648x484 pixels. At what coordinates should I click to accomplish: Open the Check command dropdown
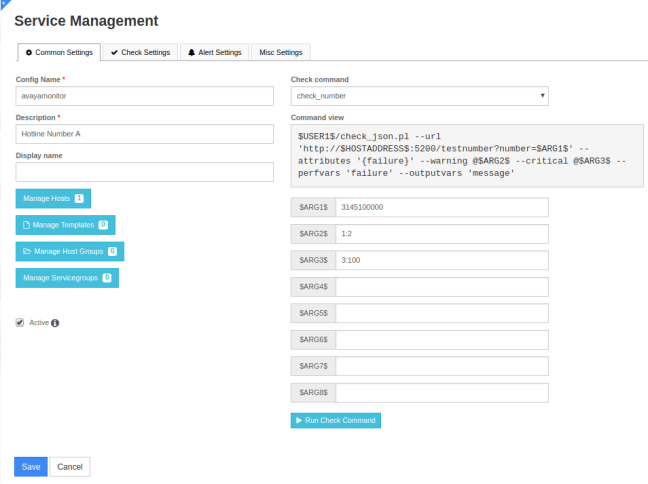pos(419,96)
